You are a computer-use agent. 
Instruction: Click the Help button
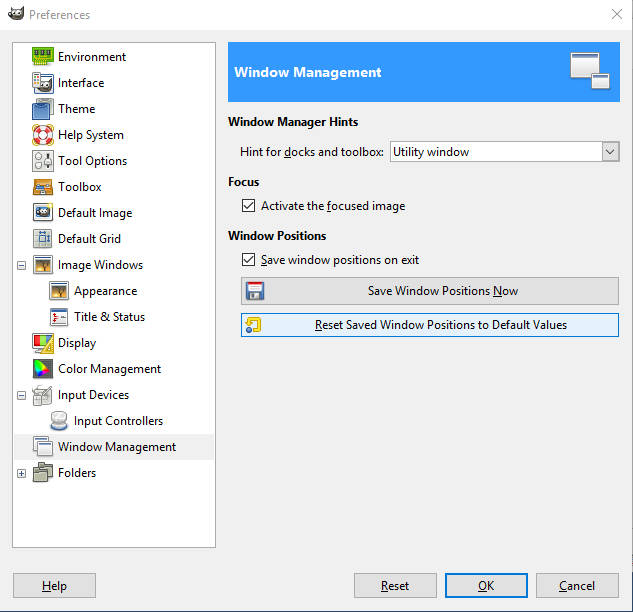pyautogui.click(x=54, y=585)
